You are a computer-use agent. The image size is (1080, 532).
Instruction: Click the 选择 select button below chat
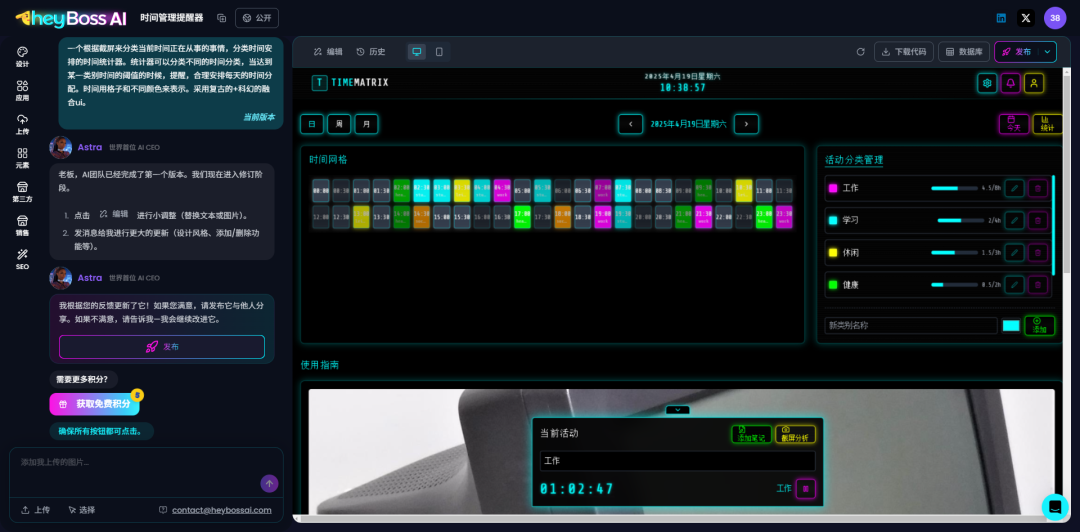click(82, 510)
